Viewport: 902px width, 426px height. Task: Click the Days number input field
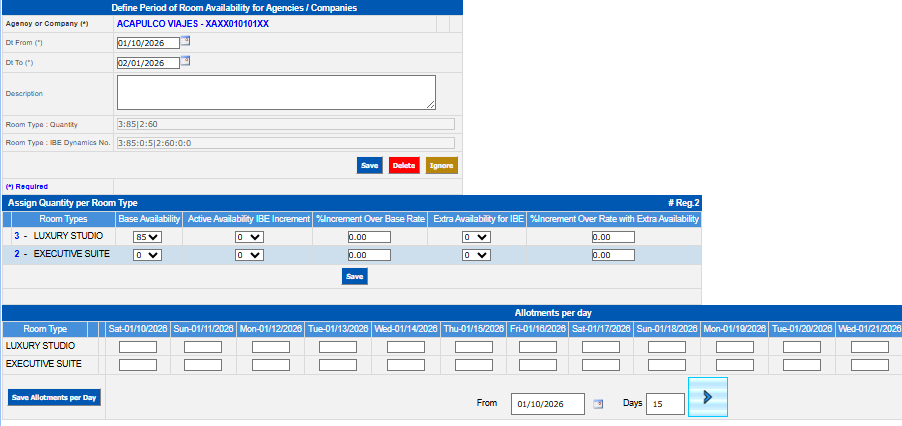pyautogui.click(x=665, y=404)
